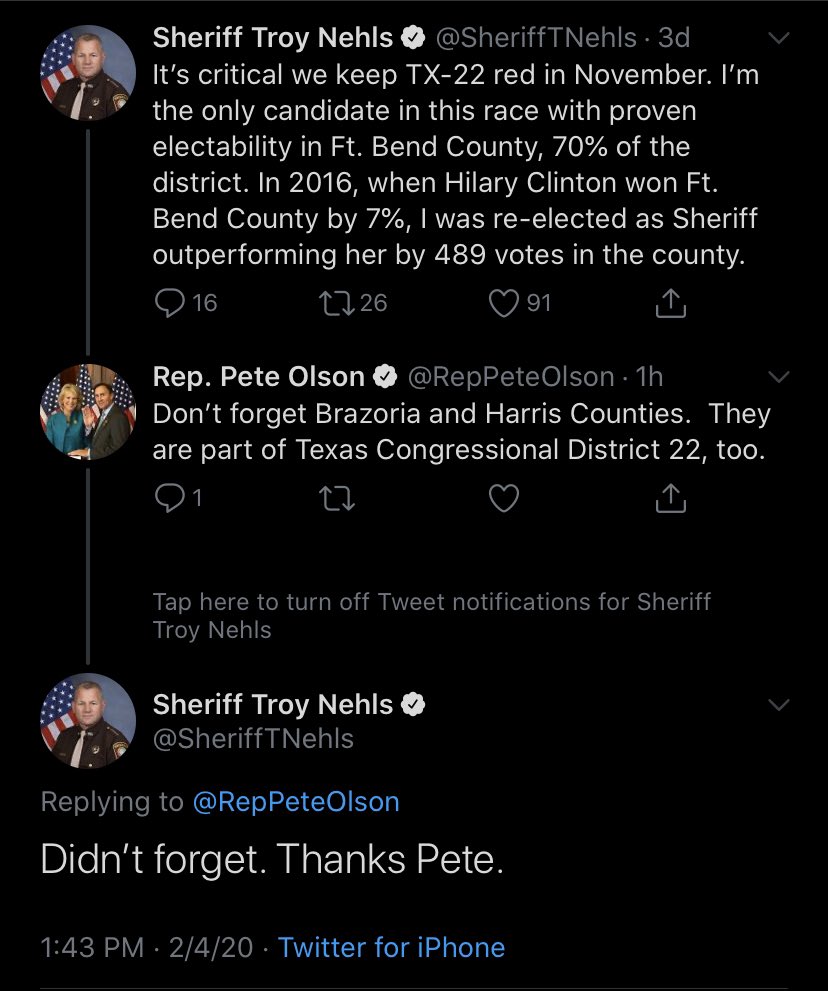Open @RepPeteOlson in Replying to line

(295, 802)
